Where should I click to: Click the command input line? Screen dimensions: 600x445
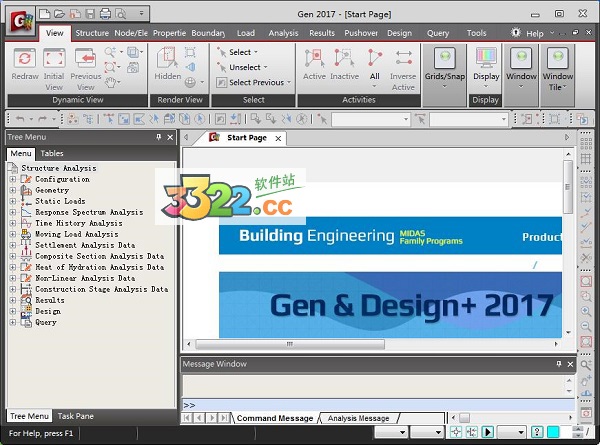tap(378, 405)
